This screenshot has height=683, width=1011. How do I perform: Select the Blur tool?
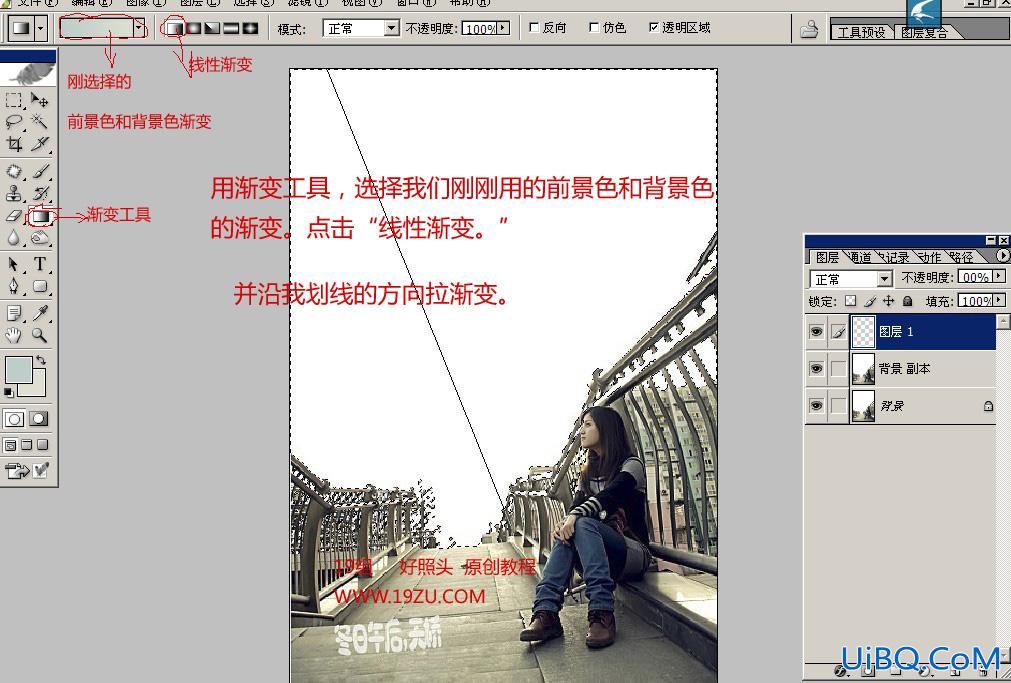coord(14,238)
